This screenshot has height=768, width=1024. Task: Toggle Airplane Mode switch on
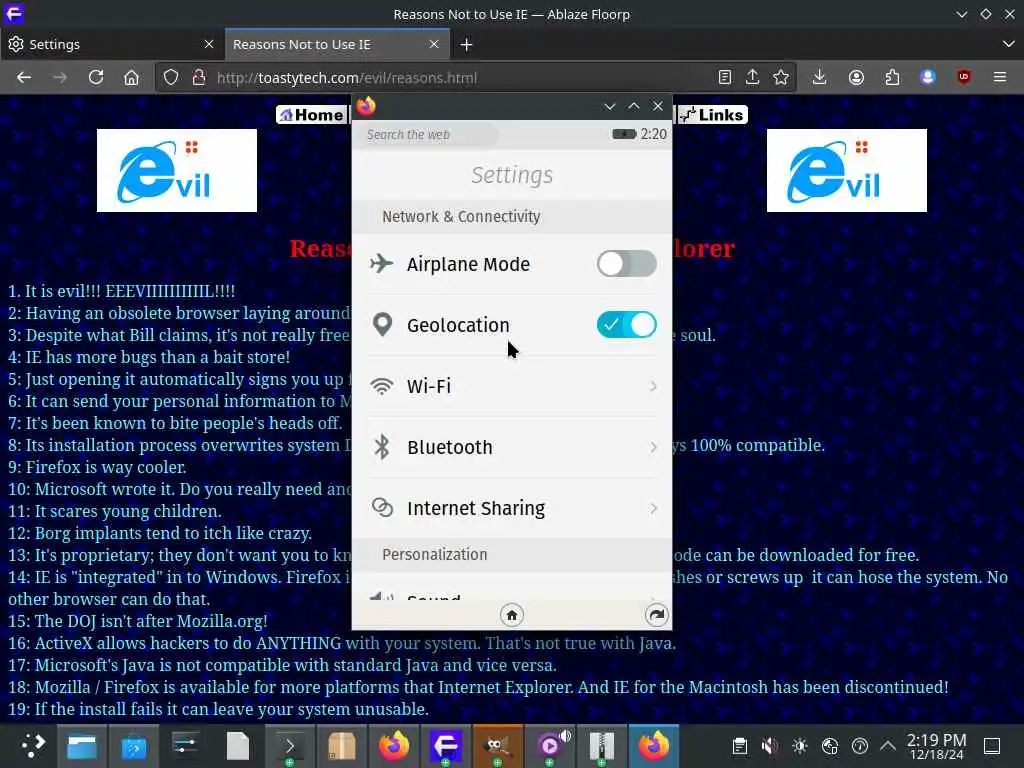tap(626, 264)
